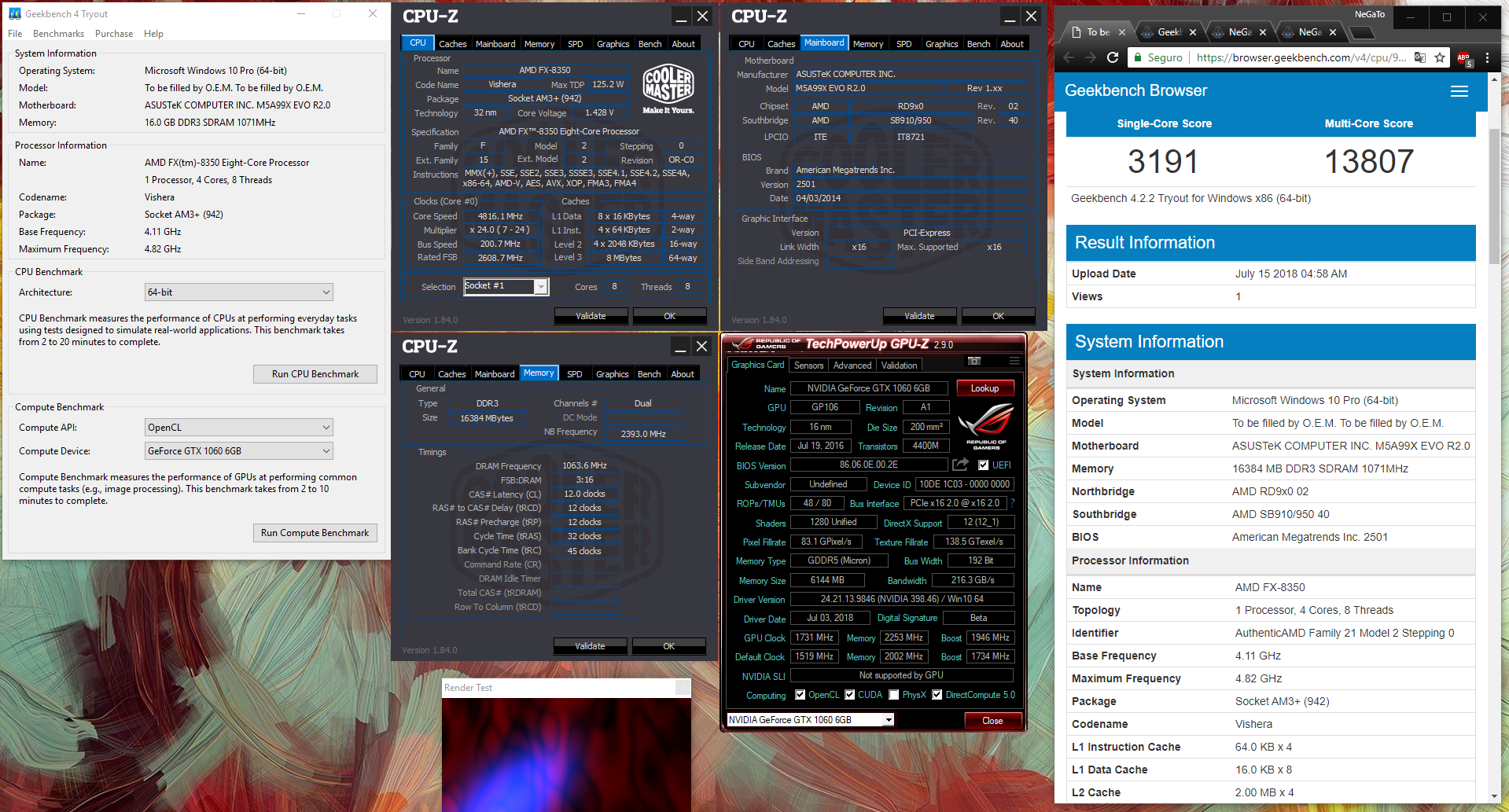This screenshot has width=1509, height=812.
Task: Click GPU-Z BIOS export share icon
Action: point(960,465)
